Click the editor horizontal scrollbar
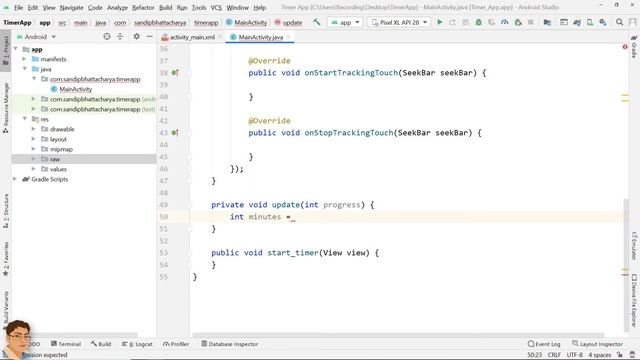640x360 pixels. 398,335
